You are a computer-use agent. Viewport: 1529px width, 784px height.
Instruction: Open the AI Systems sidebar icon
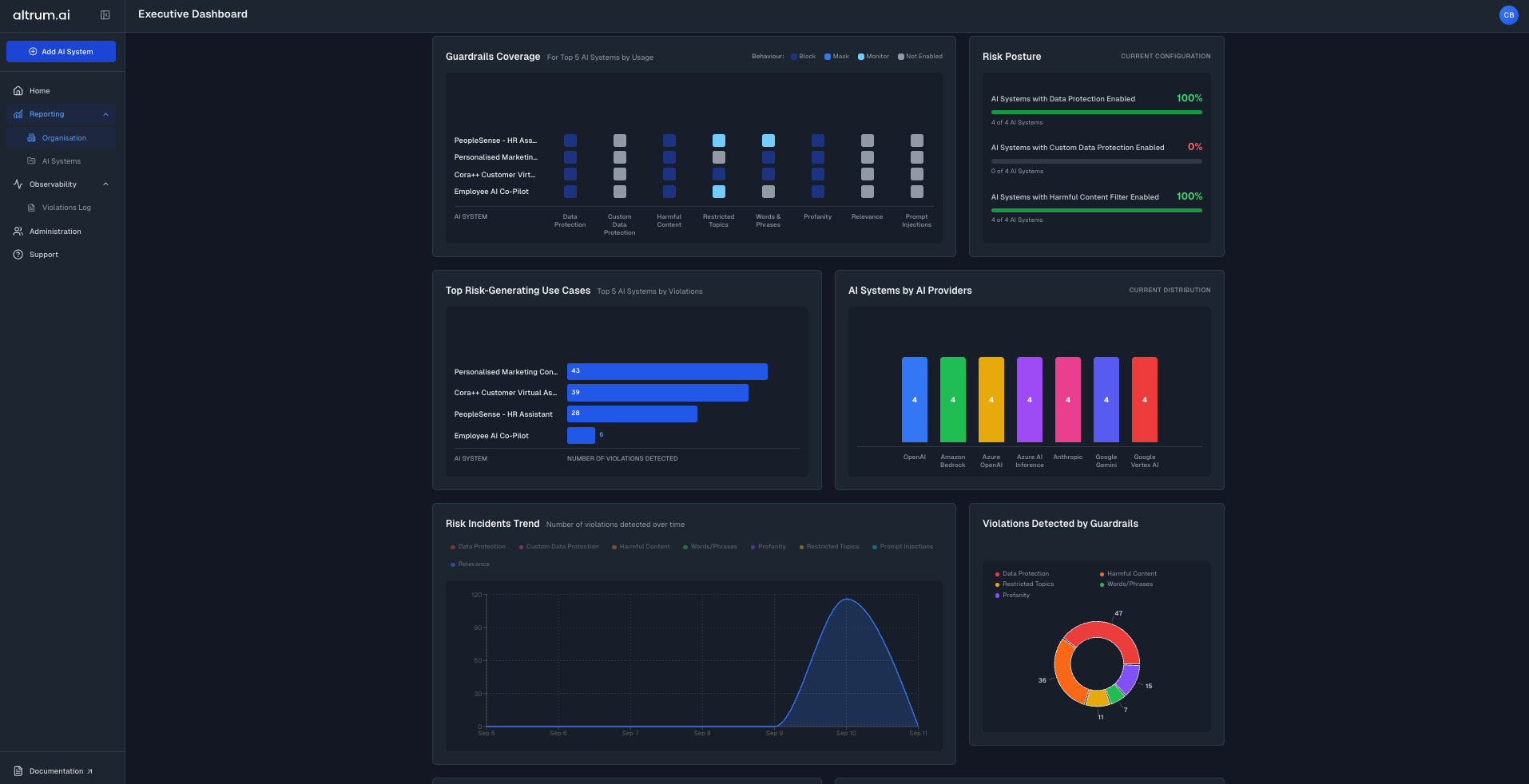click(32, 161)
